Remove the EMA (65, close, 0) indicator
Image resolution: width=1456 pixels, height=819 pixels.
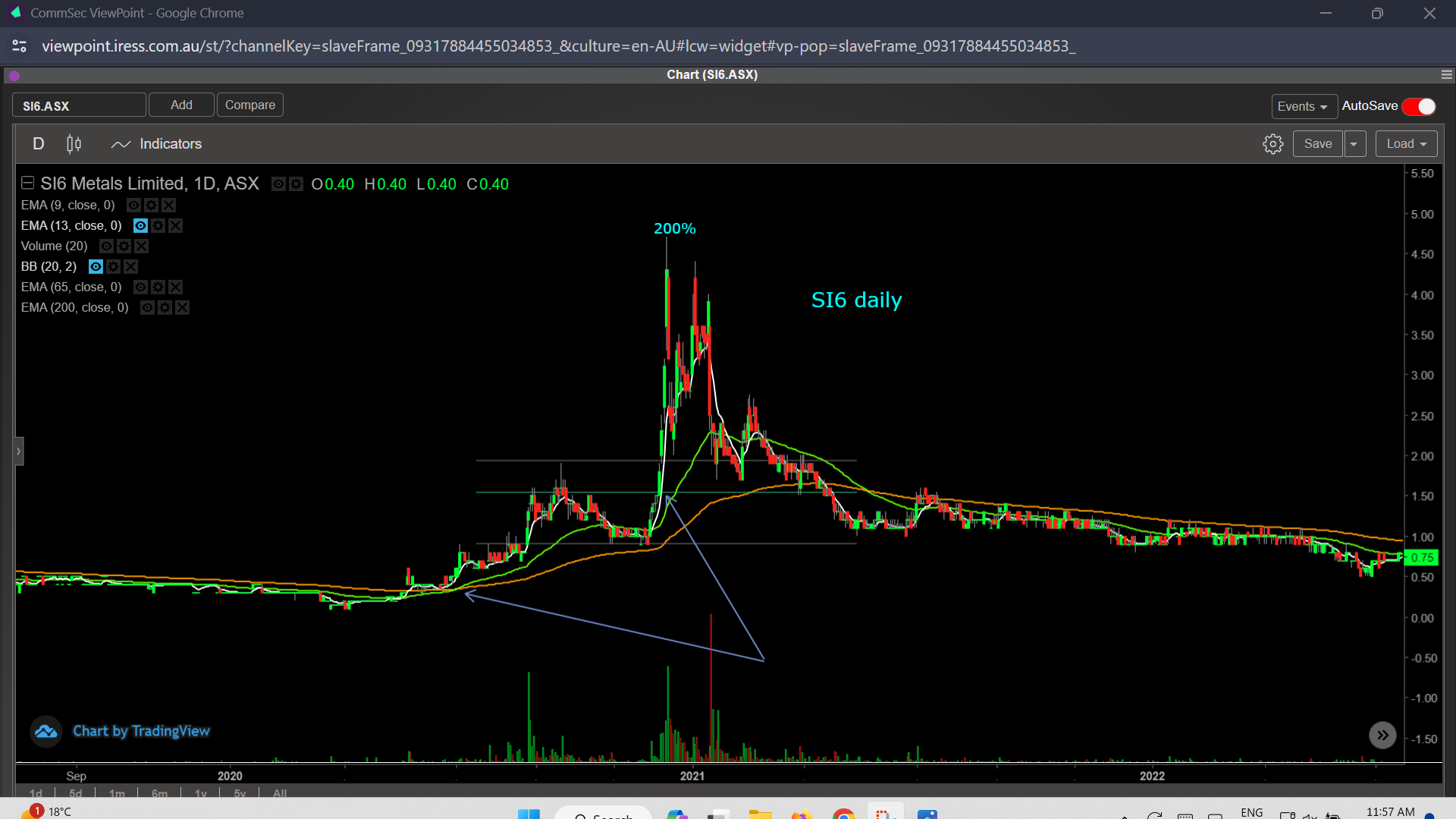175,287
